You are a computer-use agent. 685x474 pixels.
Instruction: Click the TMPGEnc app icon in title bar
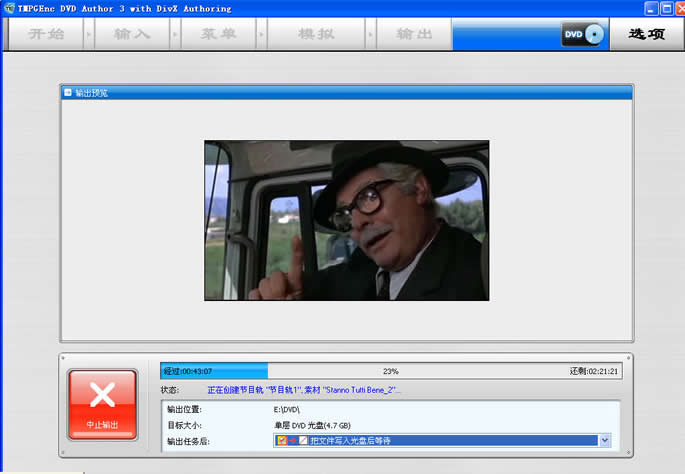pos(9,8)
